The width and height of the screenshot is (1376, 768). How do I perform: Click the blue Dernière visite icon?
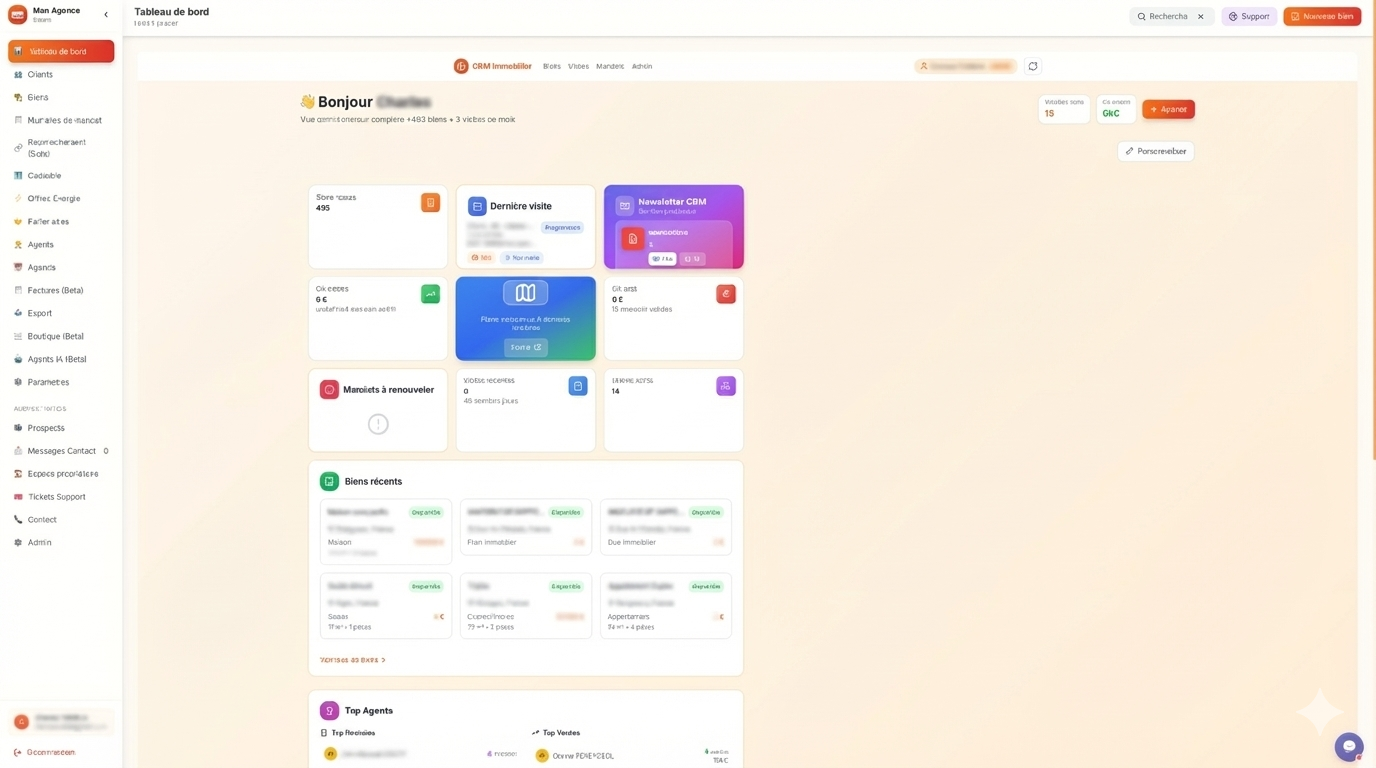pos(477,206)
